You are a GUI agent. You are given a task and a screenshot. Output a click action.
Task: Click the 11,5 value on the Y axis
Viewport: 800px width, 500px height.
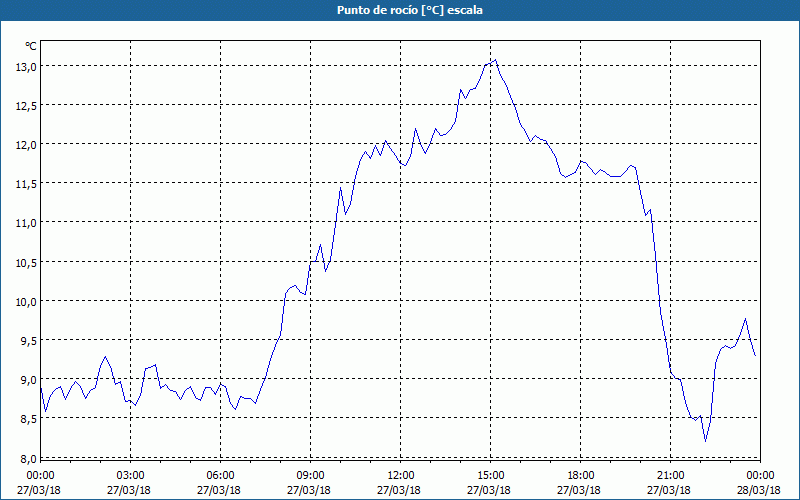click(26, 184)
